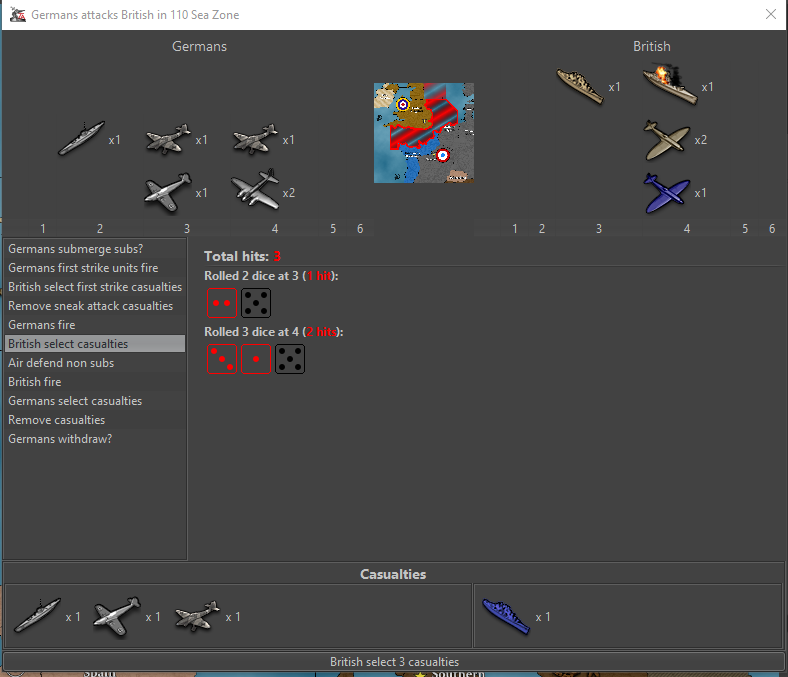Click the 110 Sea Zone map thumbnail
The image size is (788, 677).
[x=423, y=133]
